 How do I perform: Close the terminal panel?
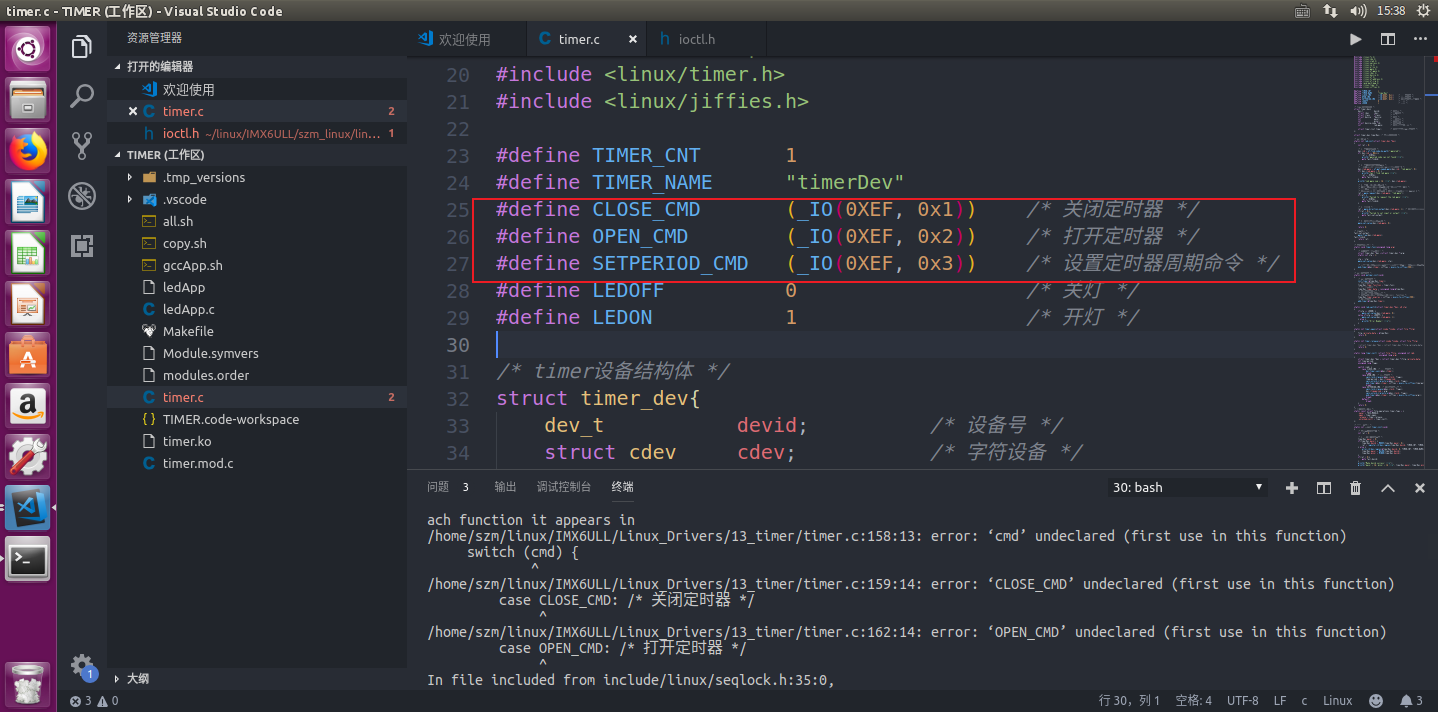coord(1420,488)
